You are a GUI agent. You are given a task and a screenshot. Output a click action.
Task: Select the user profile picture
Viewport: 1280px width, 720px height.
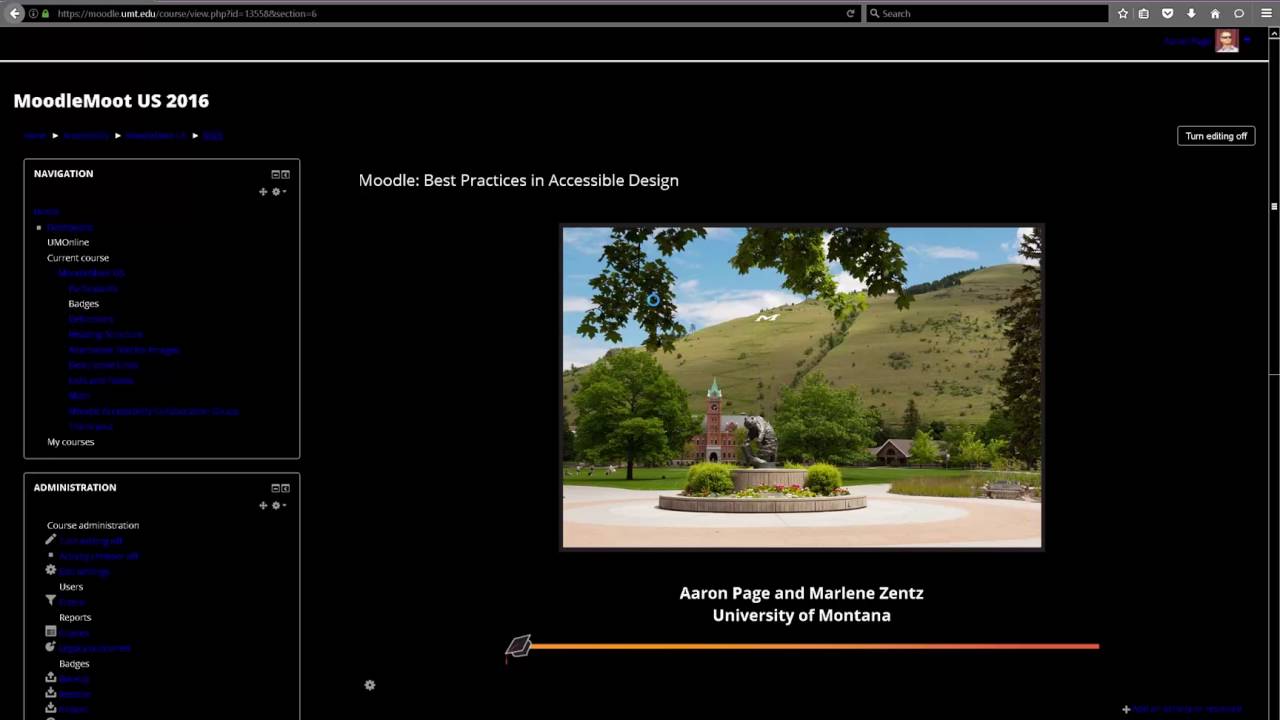[x=1227, y=40]
